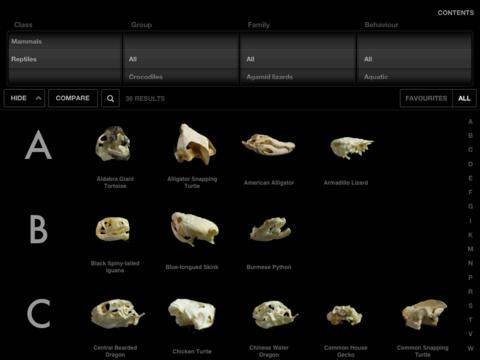Open the Common Snapping Turtle skull

click(424, 314)
